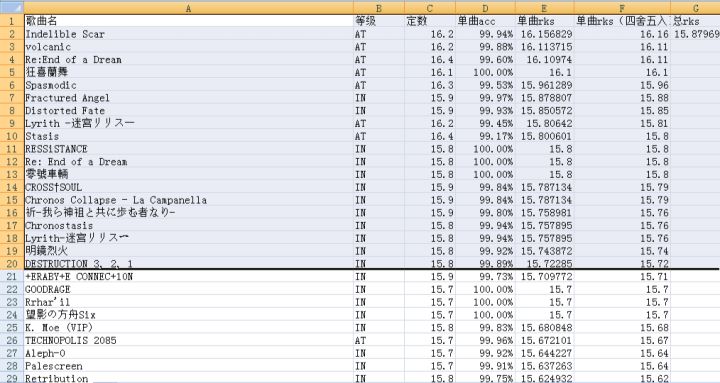Click the 单曲rks（四舍五入 header cell
The width and height of the screenshot is (720, 383).
pyautogui.click(x=622, y=21)
